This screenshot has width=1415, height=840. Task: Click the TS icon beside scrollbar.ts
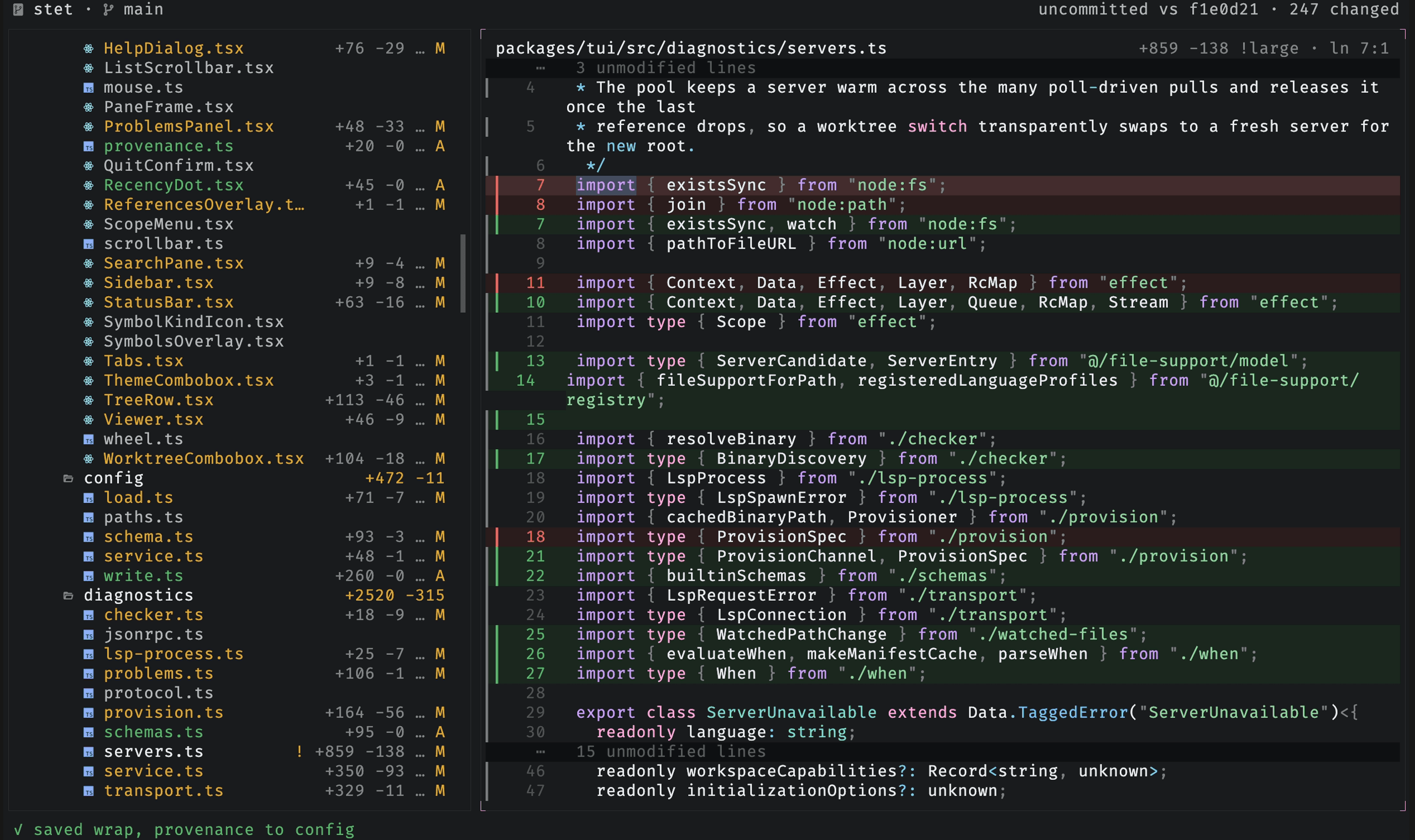[89, 244]
